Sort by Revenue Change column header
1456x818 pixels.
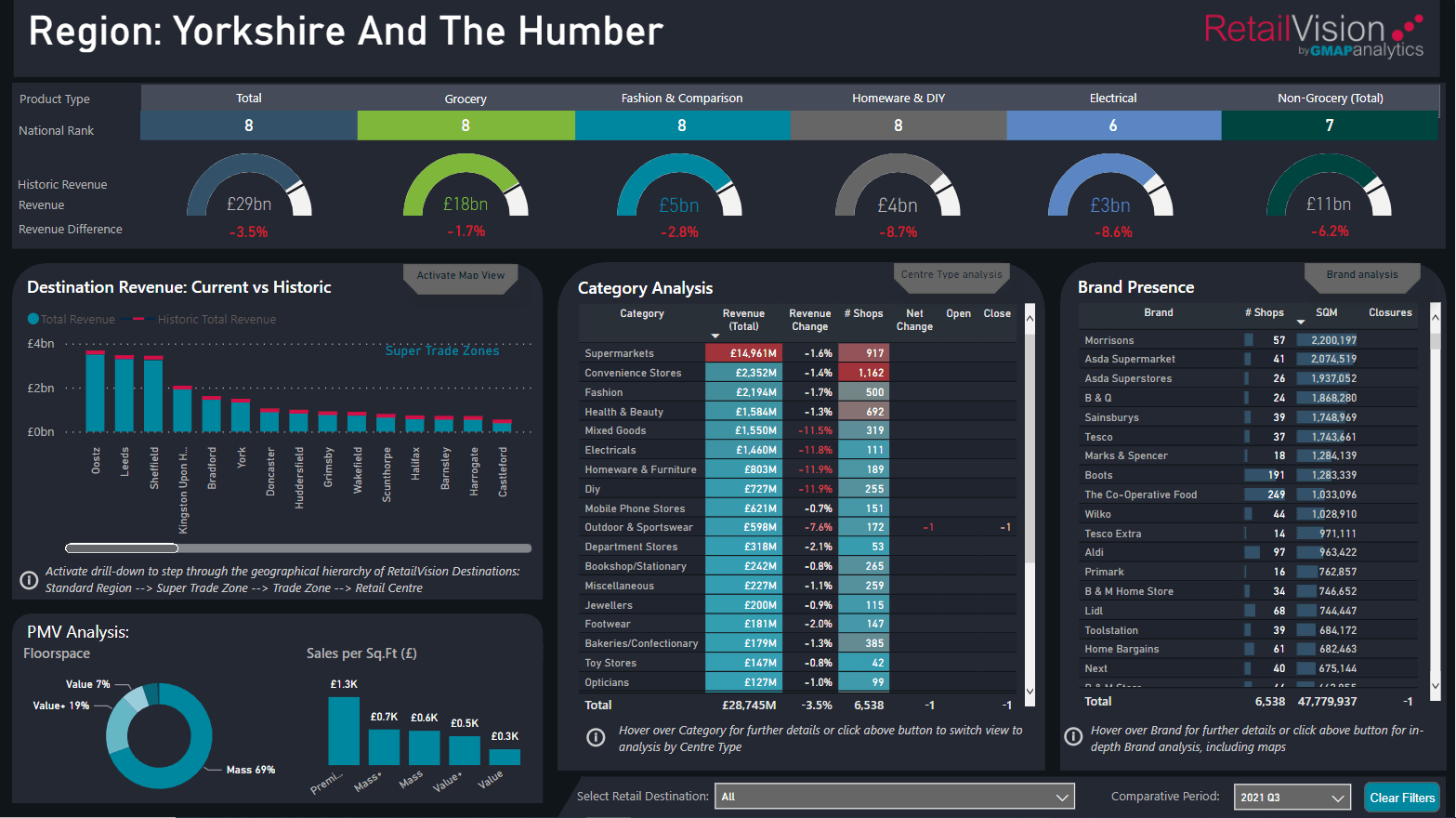click(810, 320)
